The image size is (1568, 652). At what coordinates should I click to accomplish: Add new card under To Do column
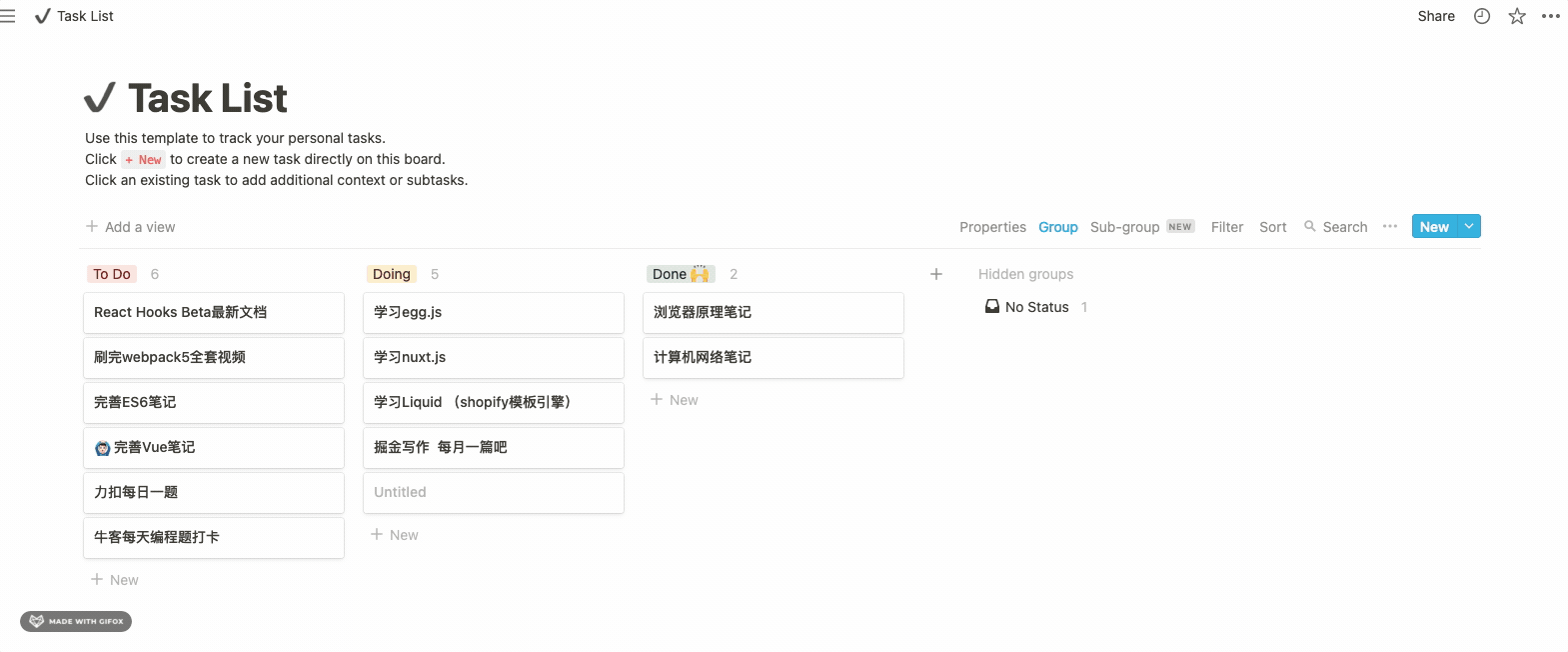(115, 580)
